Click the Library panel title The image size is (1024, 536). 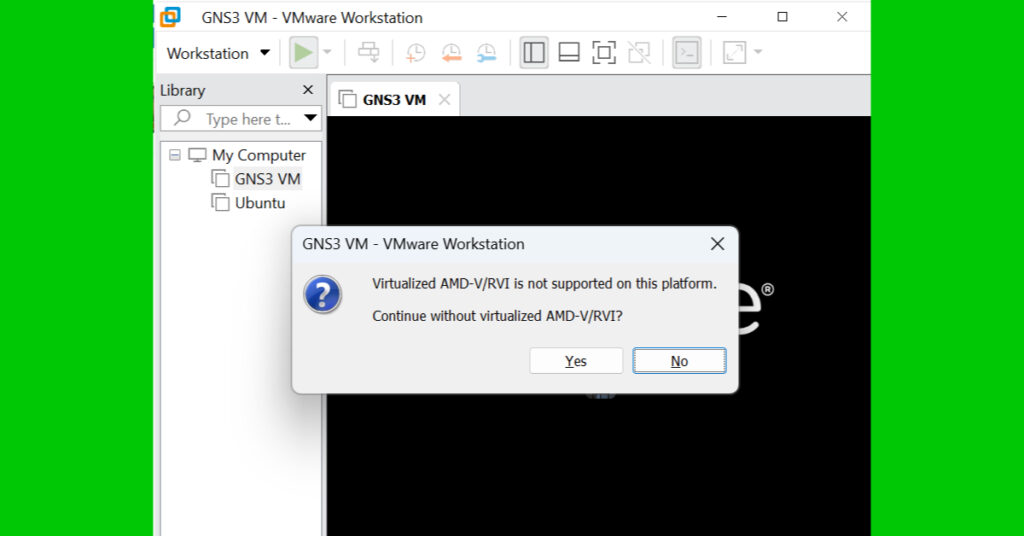click(183, 91)
